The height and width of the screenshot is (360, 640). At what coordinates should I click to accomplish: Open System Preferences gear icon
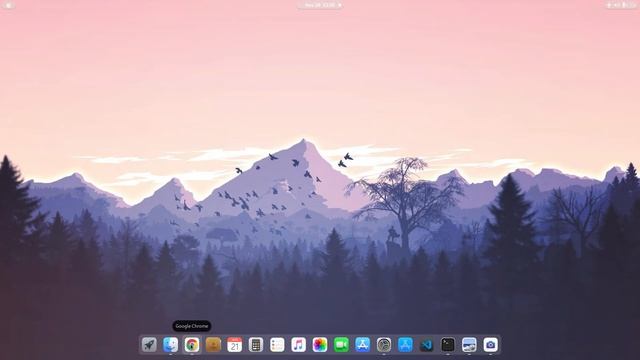(384, 345)
